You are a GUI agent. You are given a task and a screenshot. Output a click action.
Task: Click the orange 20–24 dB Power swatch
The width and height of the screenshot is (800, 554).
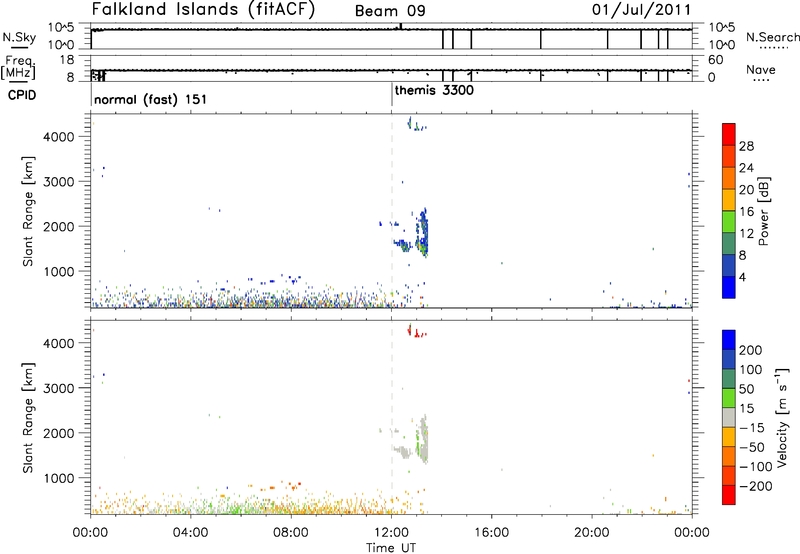click(x=729, y=178)
